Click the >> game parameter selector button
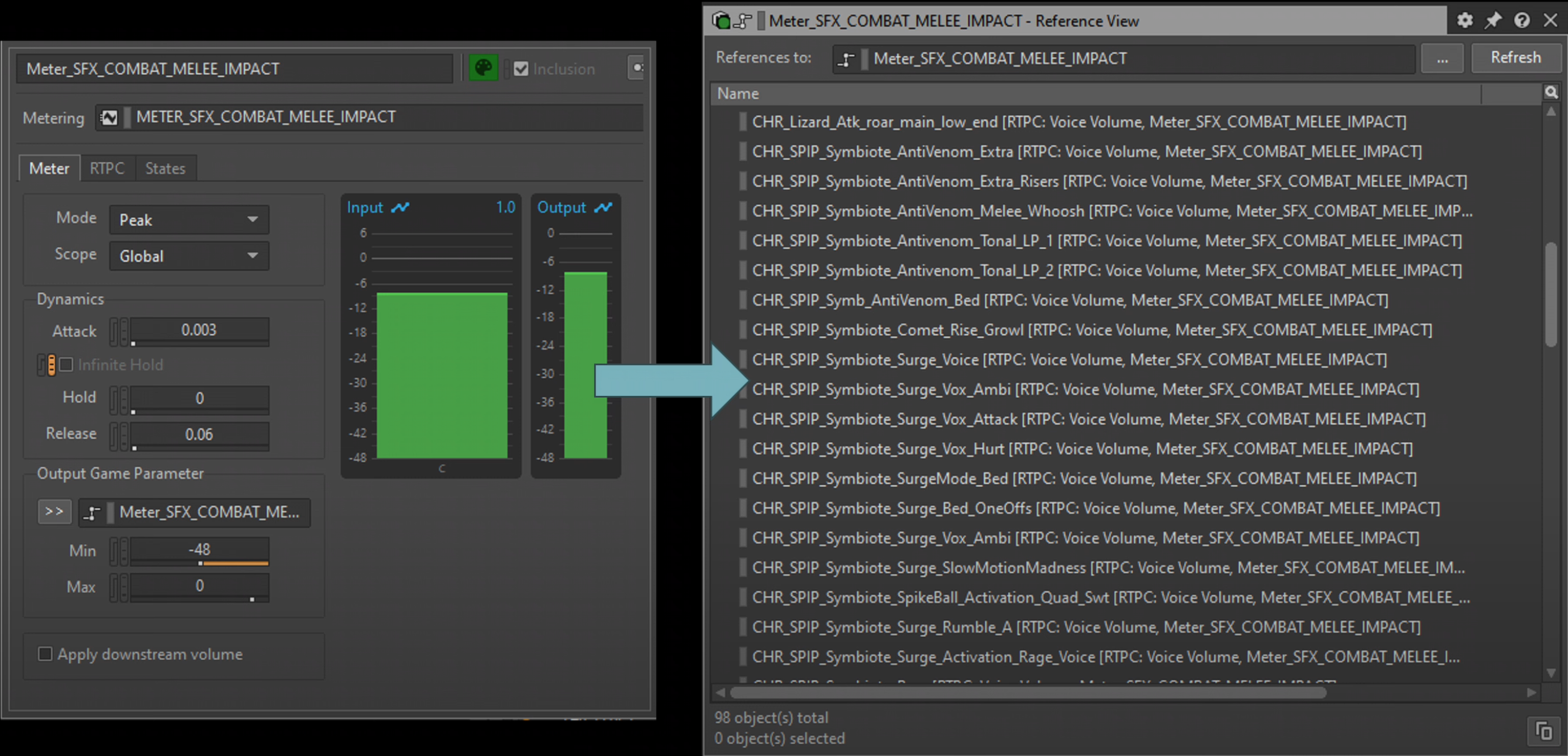Viewport: 1568px width, 756px height. [54, 511]
